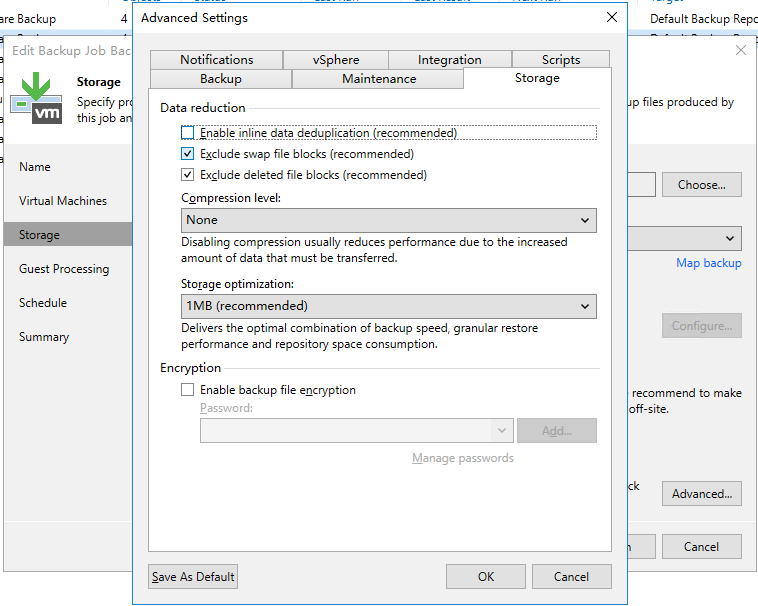The height and width of the screenshot is (606, 758).
Task: Open the vSphere tab
Action: coord(335,60)
